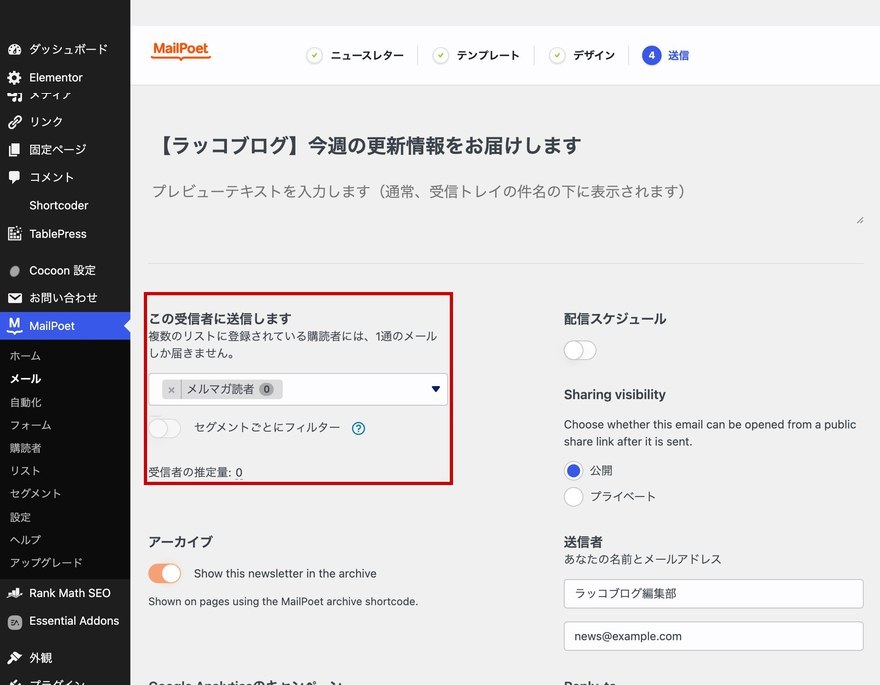
Task: Remove メルマガ読者 tag with the x
Action: pyautogui.click(x=172, y=389)
